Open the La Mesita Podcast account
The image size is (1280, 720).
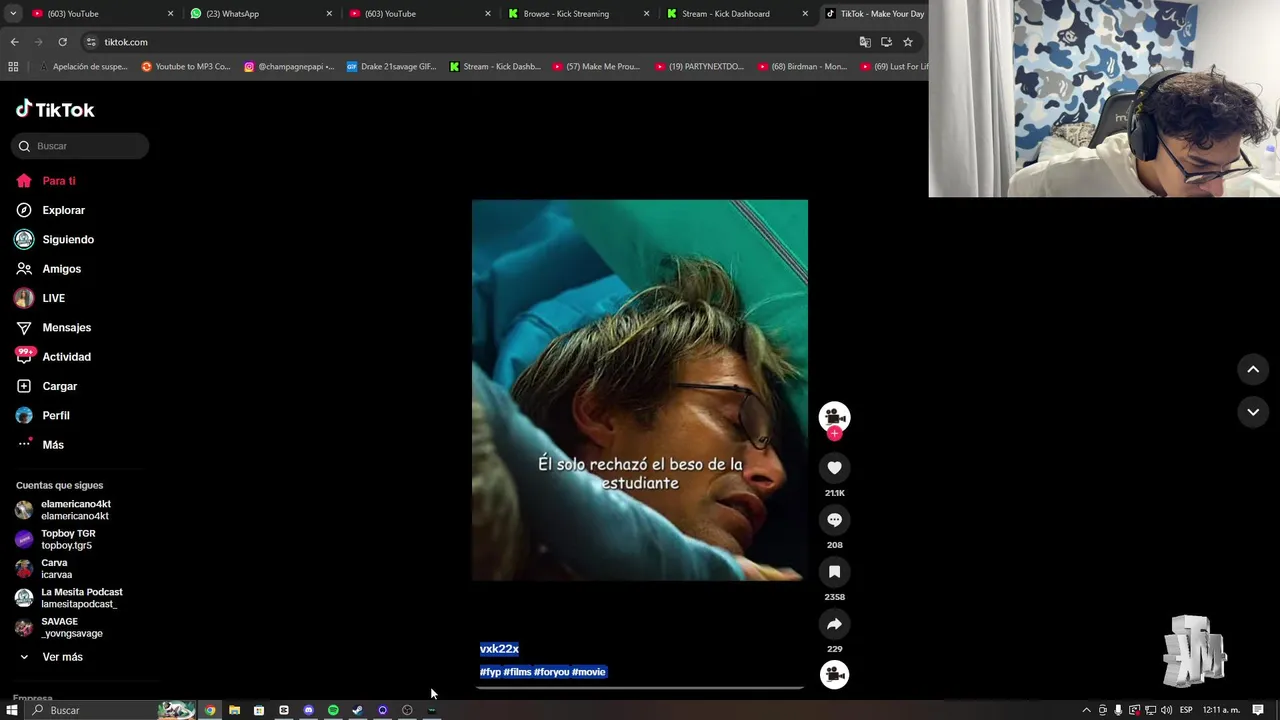point(81,598)
